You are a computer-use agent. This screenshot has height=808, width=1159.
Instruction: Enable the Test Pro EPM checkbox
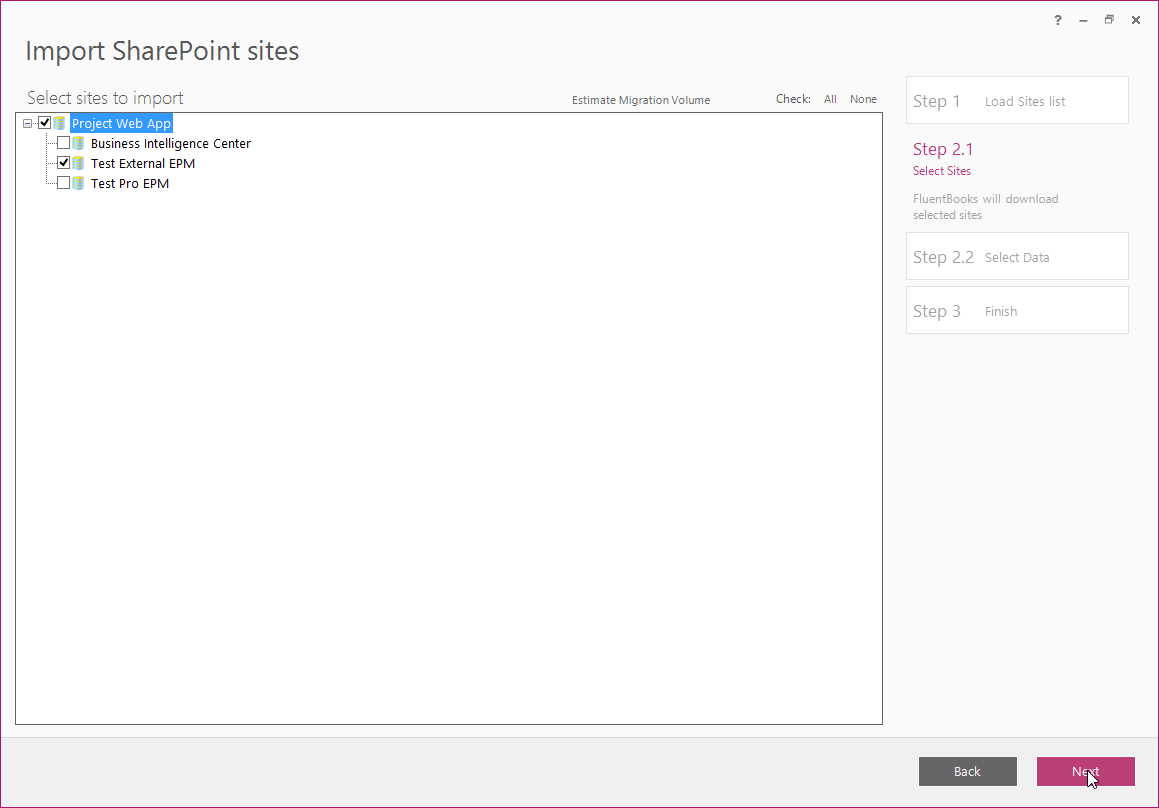click(64, 183)
